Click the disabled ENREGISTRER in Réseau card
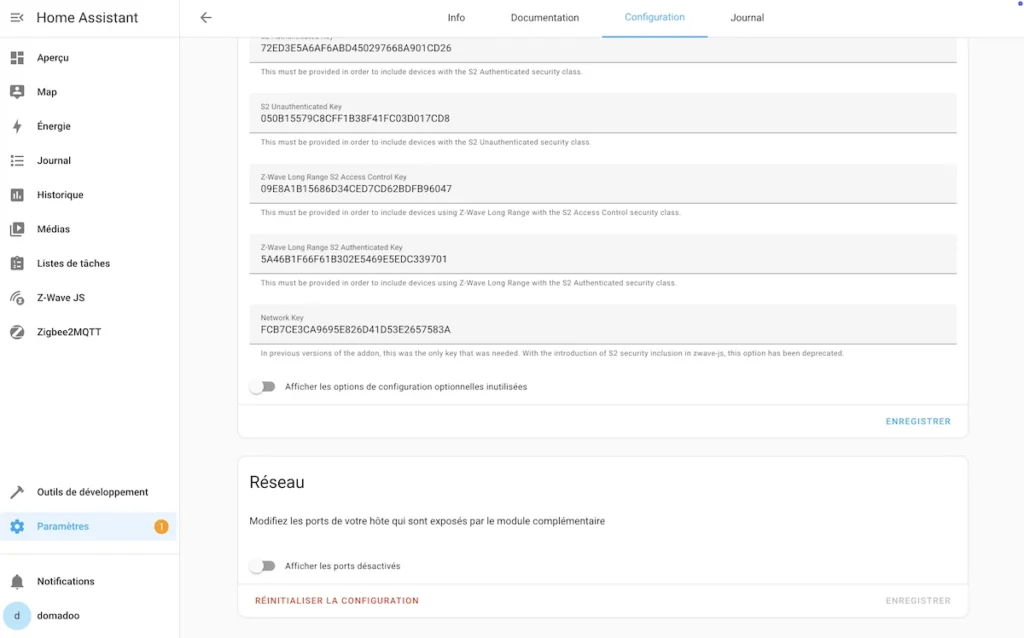The height and width of the screenshot is (638, 1024). pos(918,601)
